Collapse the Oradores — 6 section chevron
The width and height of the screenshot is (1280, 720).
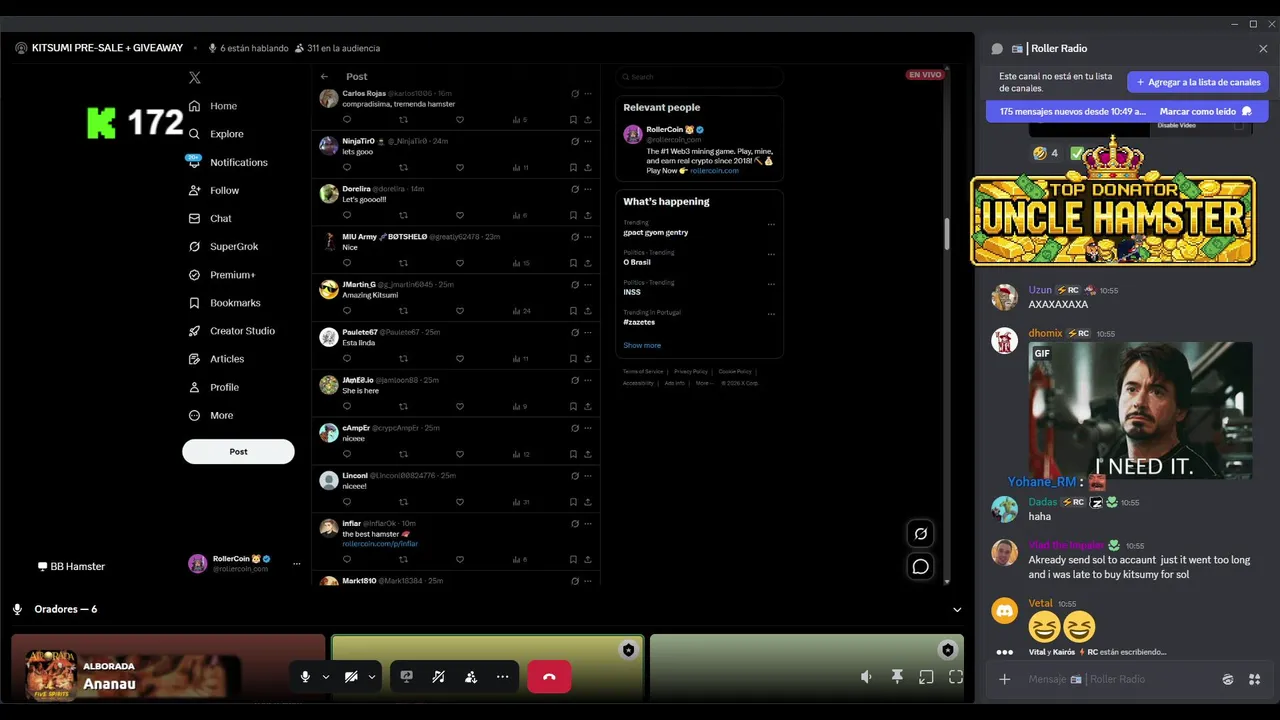[x=957, y=609]
